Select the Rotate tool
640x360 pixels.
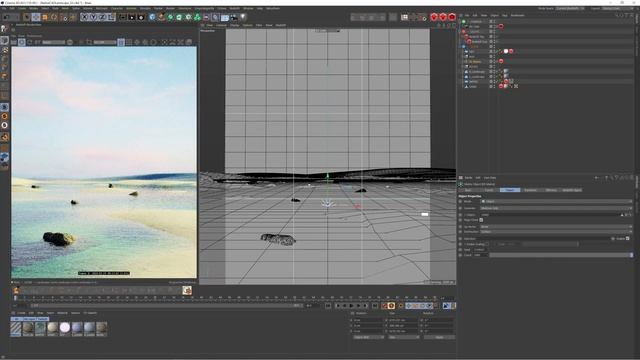click(54, 17)
